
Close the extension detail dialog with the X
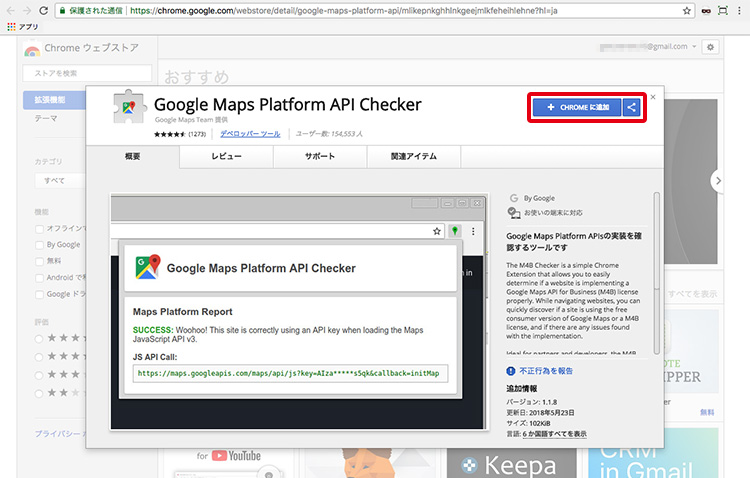(653, 97)
